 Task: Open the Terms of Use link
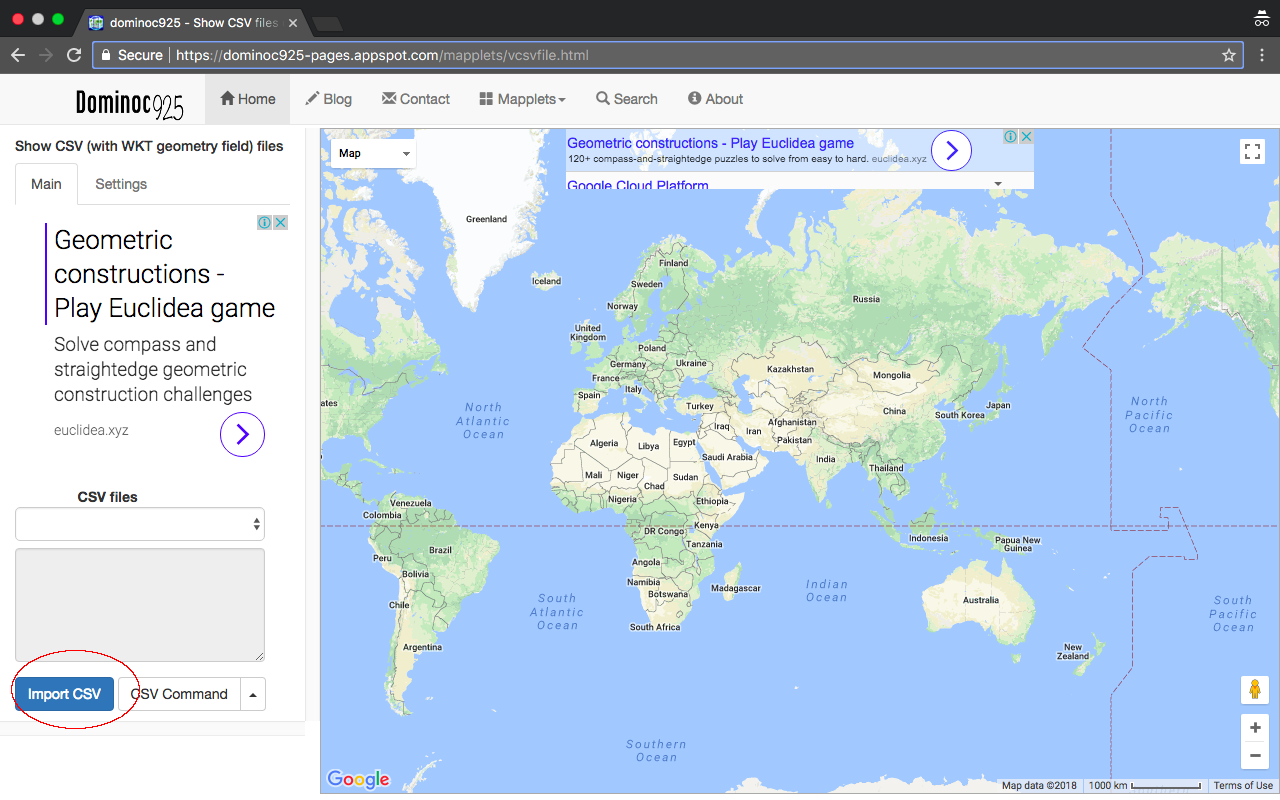click(1242, 785)
